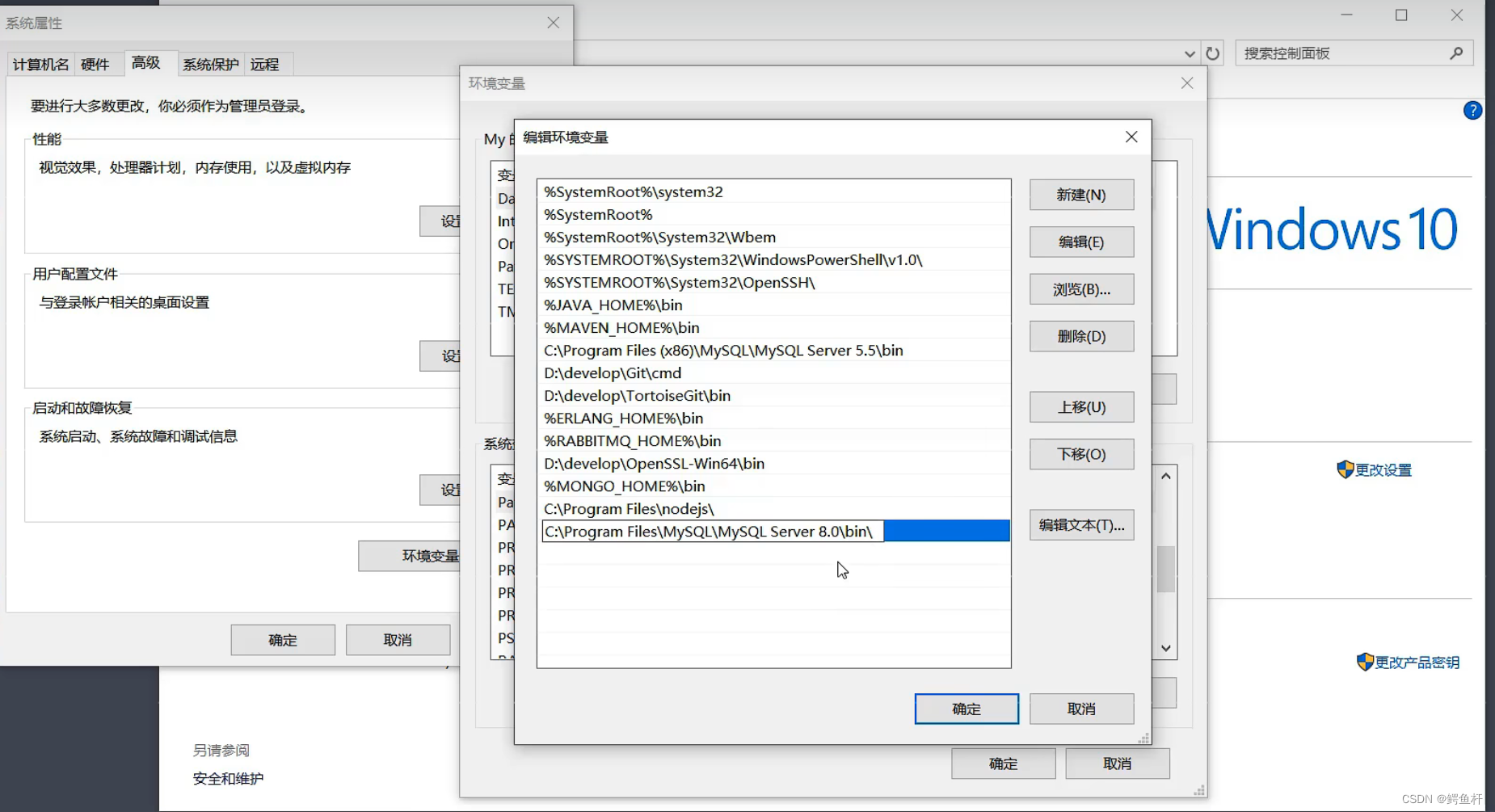
Task: Select the D:\develop\TortoiseGit\bin entry
Action: 774,395
